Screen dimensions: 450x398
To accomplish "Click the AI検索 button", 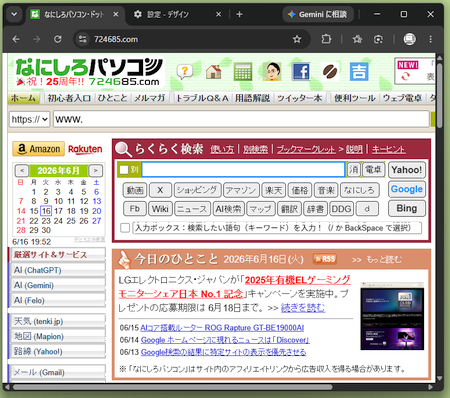I will point(228,209).
